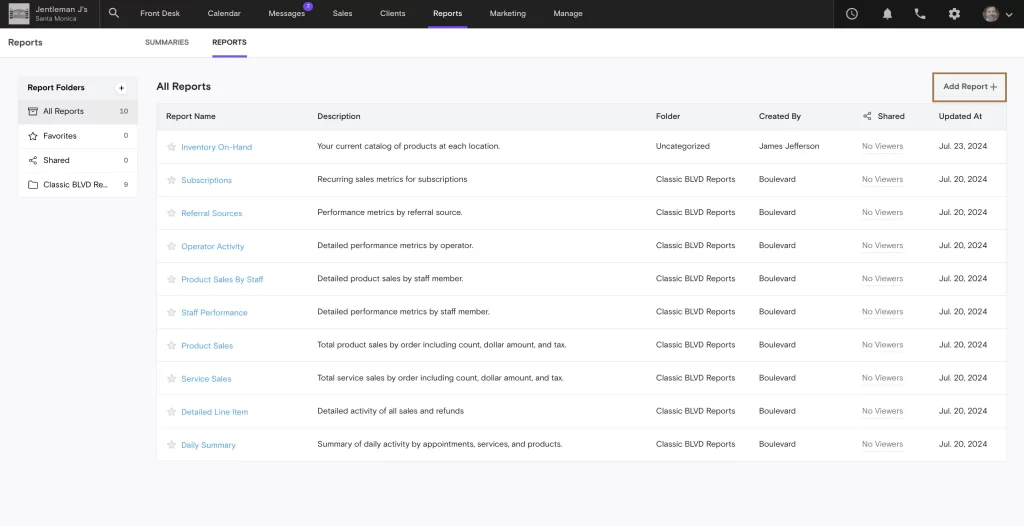Favorite the Inventory On-Hand report star

[171, 147]
